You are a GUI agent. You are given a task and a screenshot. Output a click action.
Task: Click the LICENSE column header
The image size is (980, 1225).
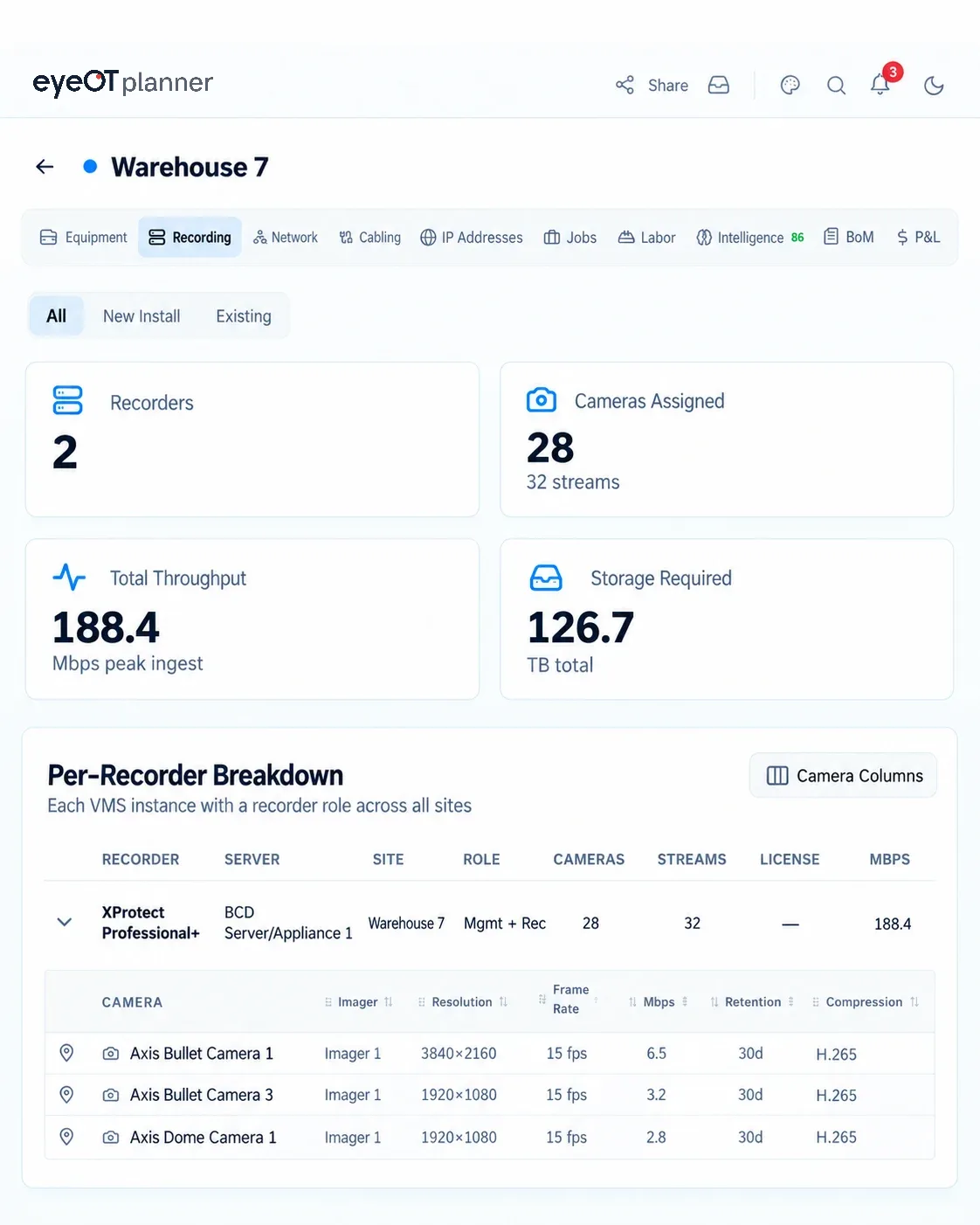[790, 860]
